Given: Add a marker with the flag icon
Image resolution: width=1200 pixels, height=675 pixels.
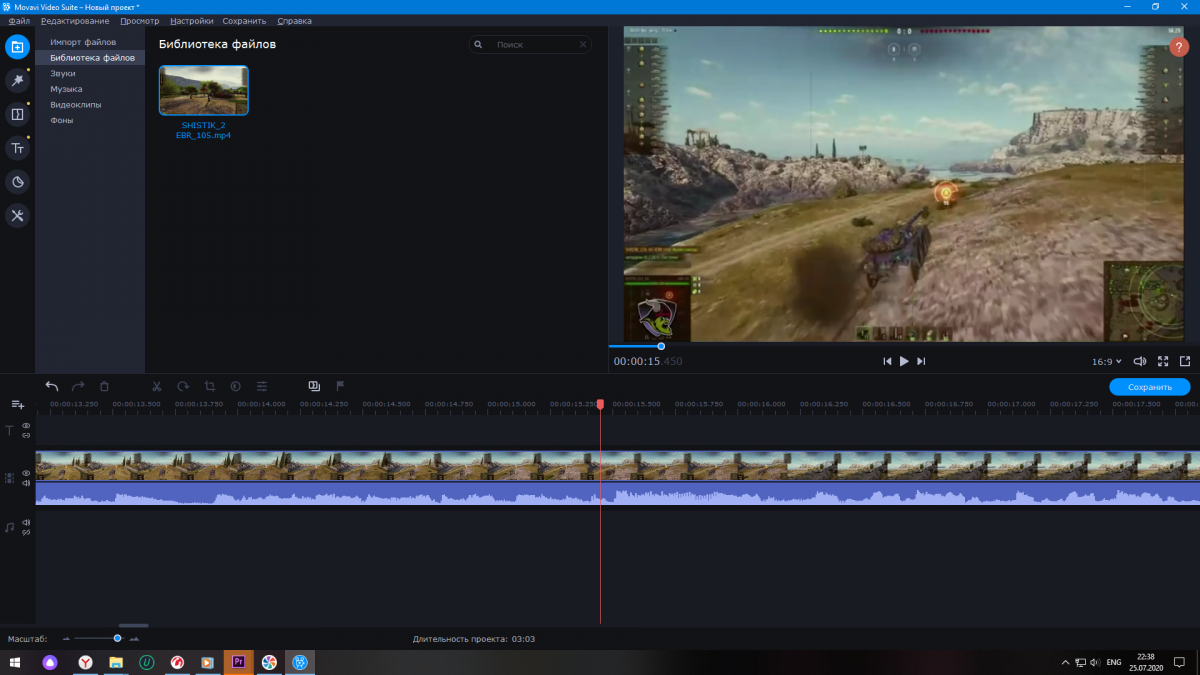Looking at the screenshot, I should click(340, 386).
